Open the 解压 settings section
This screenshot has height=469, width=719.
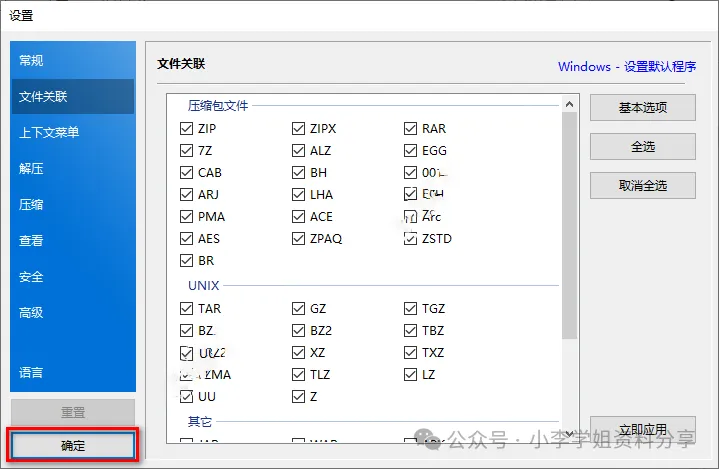73,169
